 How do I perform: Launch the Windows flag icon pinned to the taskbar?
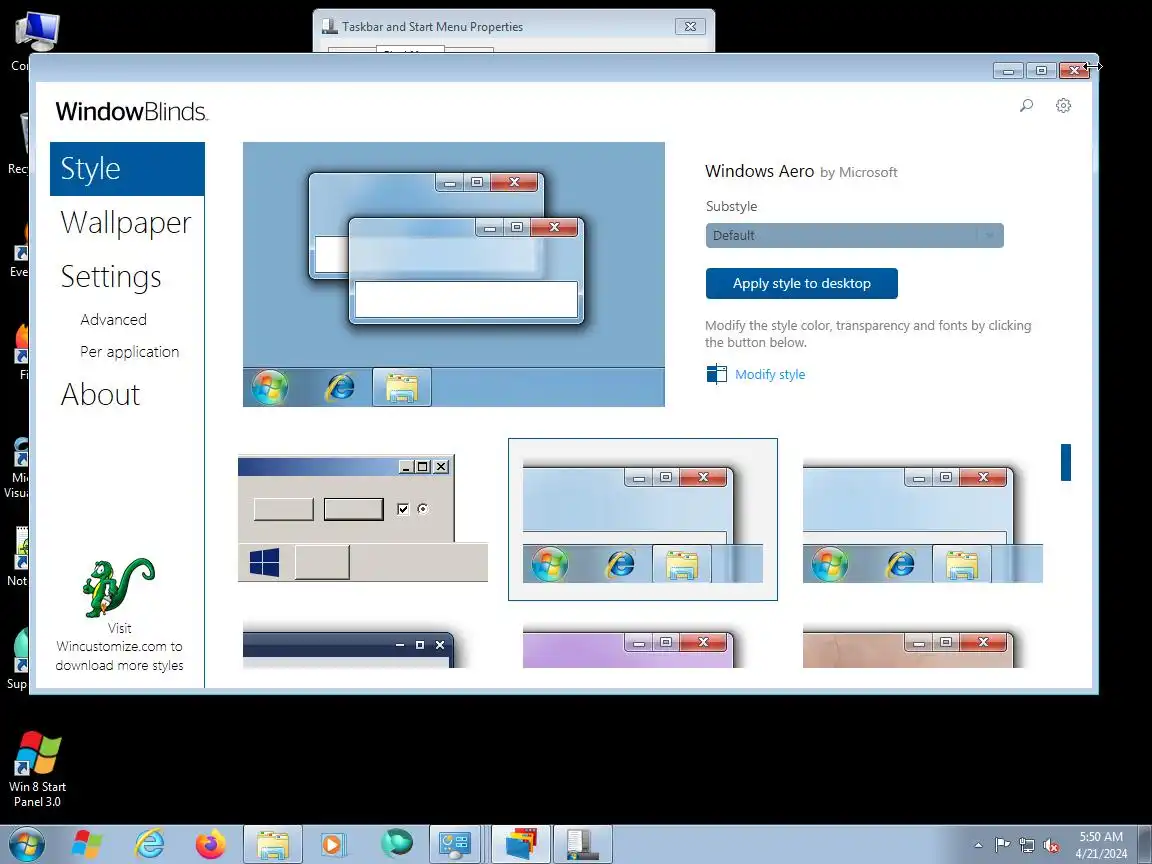click(87, 844)
